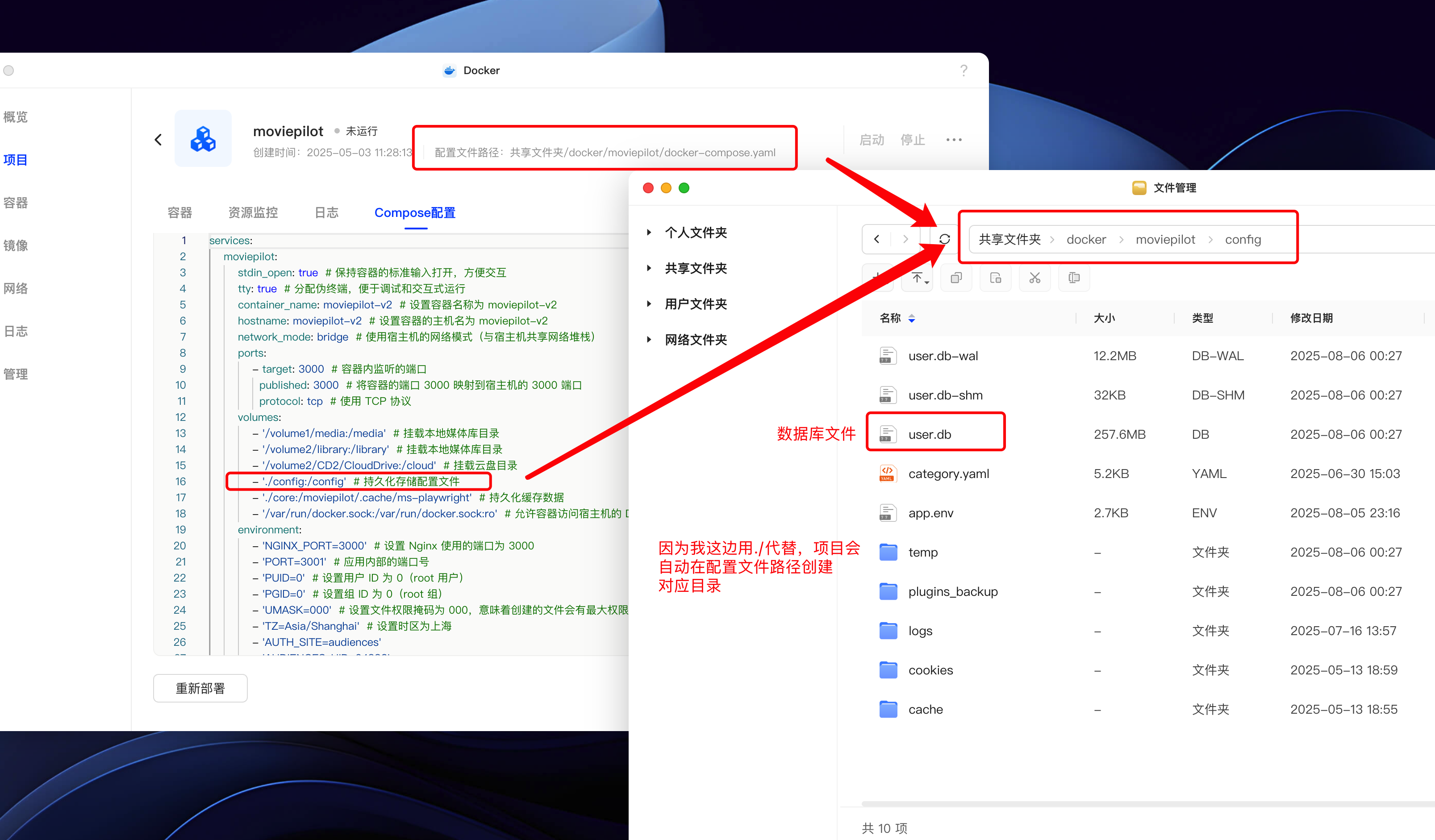This screenshot has height=840, width=1435.
Task: Click the 停止 button
Action: tap(913, 140)
